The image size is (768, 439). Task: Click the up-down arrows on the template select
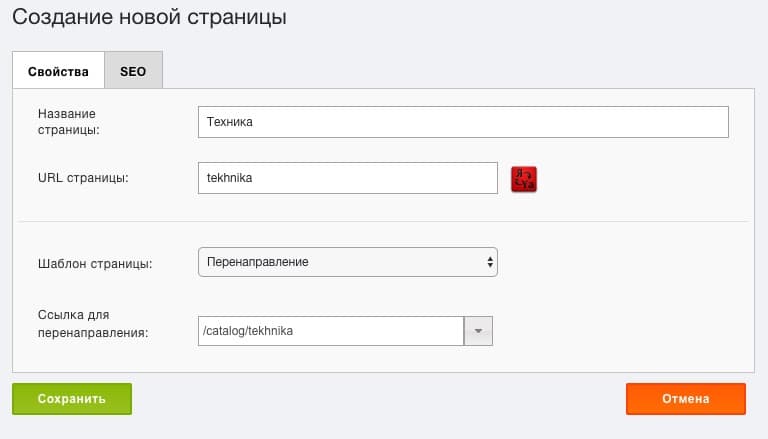[x=490, y=262]
